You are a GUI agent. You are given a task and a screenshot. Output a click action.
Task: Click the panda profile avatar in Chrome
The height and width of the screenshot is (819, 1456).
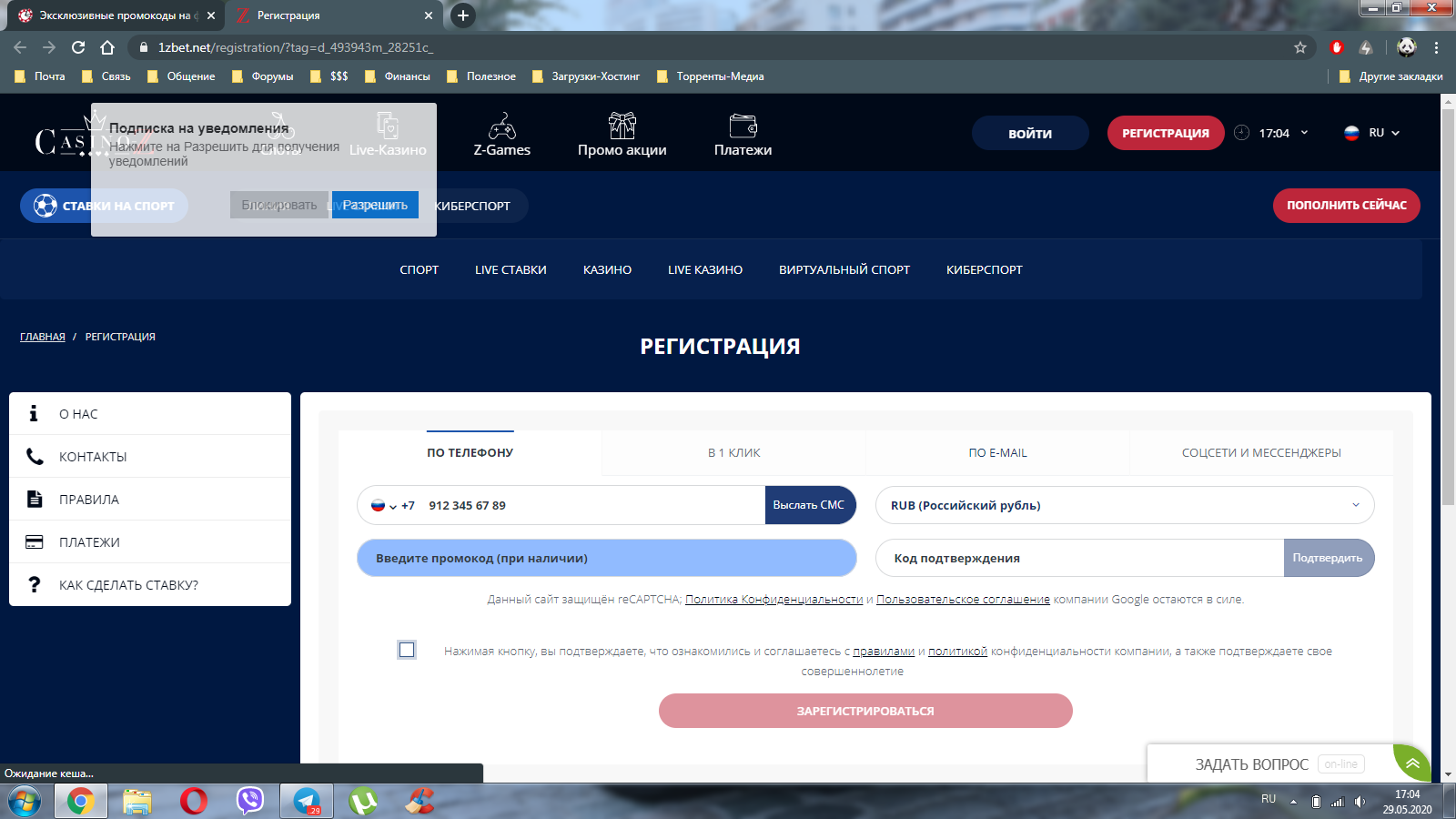coord(1407,47)
